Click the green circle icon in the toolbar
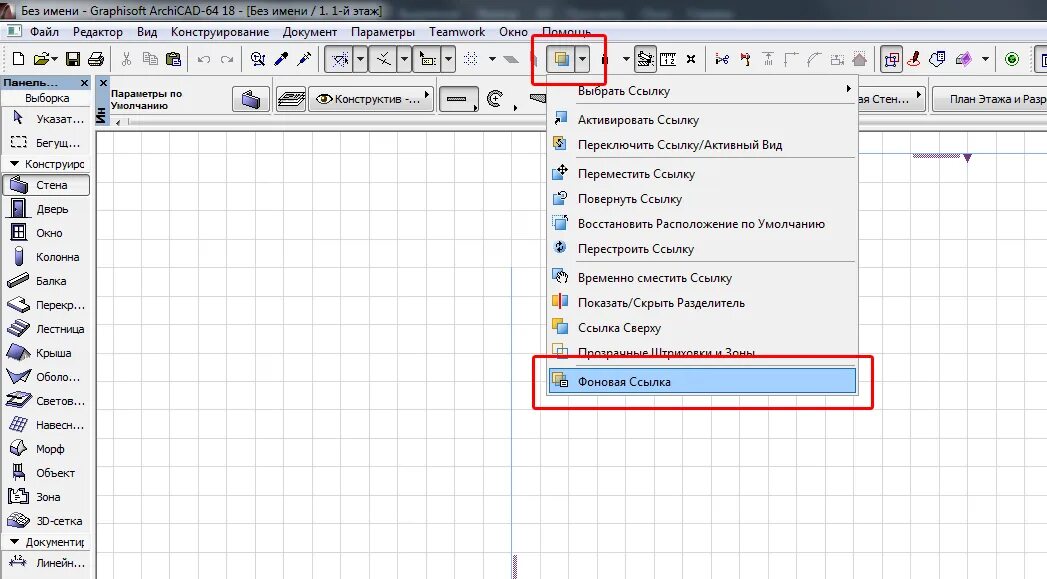This screenshot has height=579, width=1047. 1012,59
